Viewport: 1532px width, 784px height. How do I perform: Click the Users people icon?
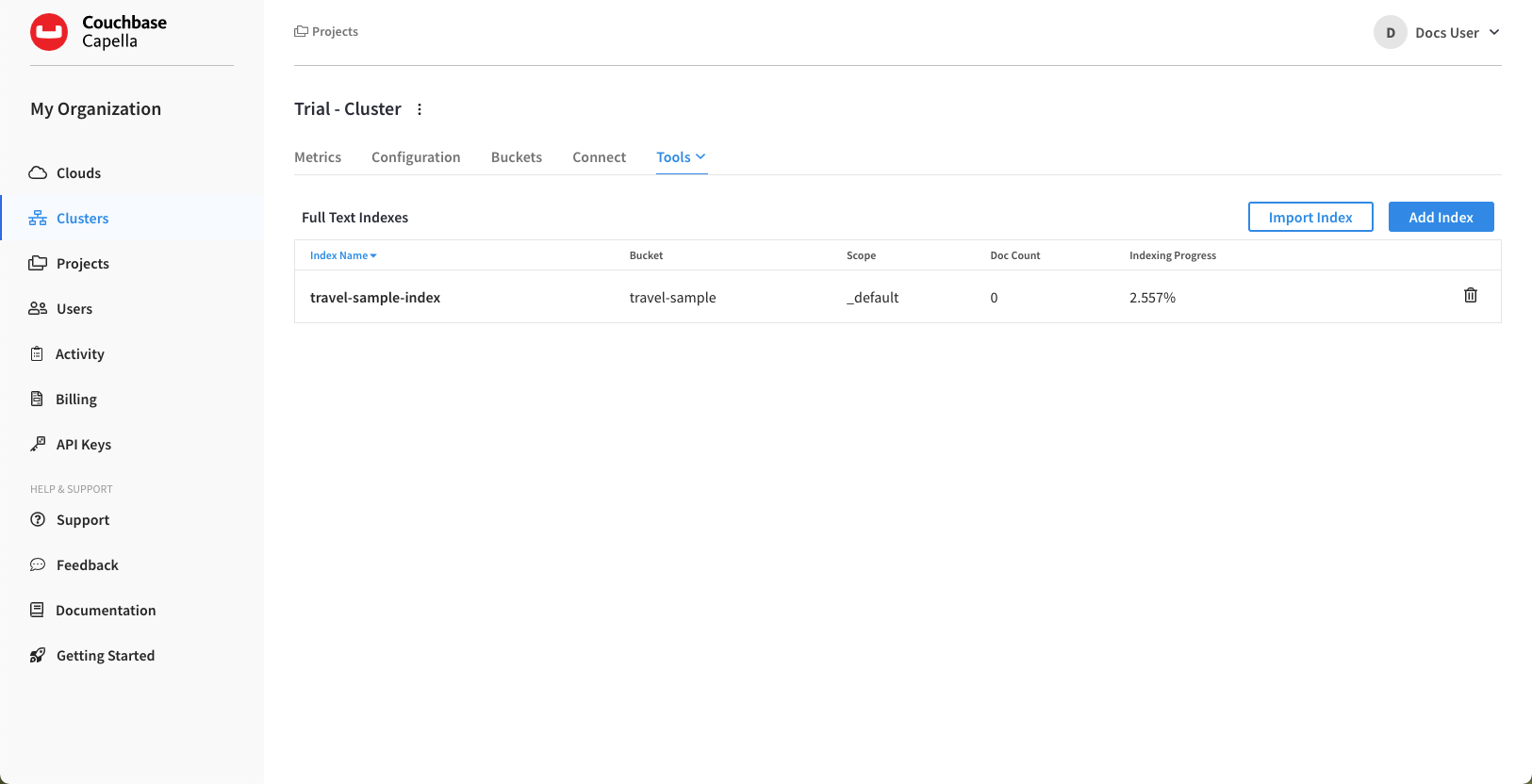click(x=38, y=308)
